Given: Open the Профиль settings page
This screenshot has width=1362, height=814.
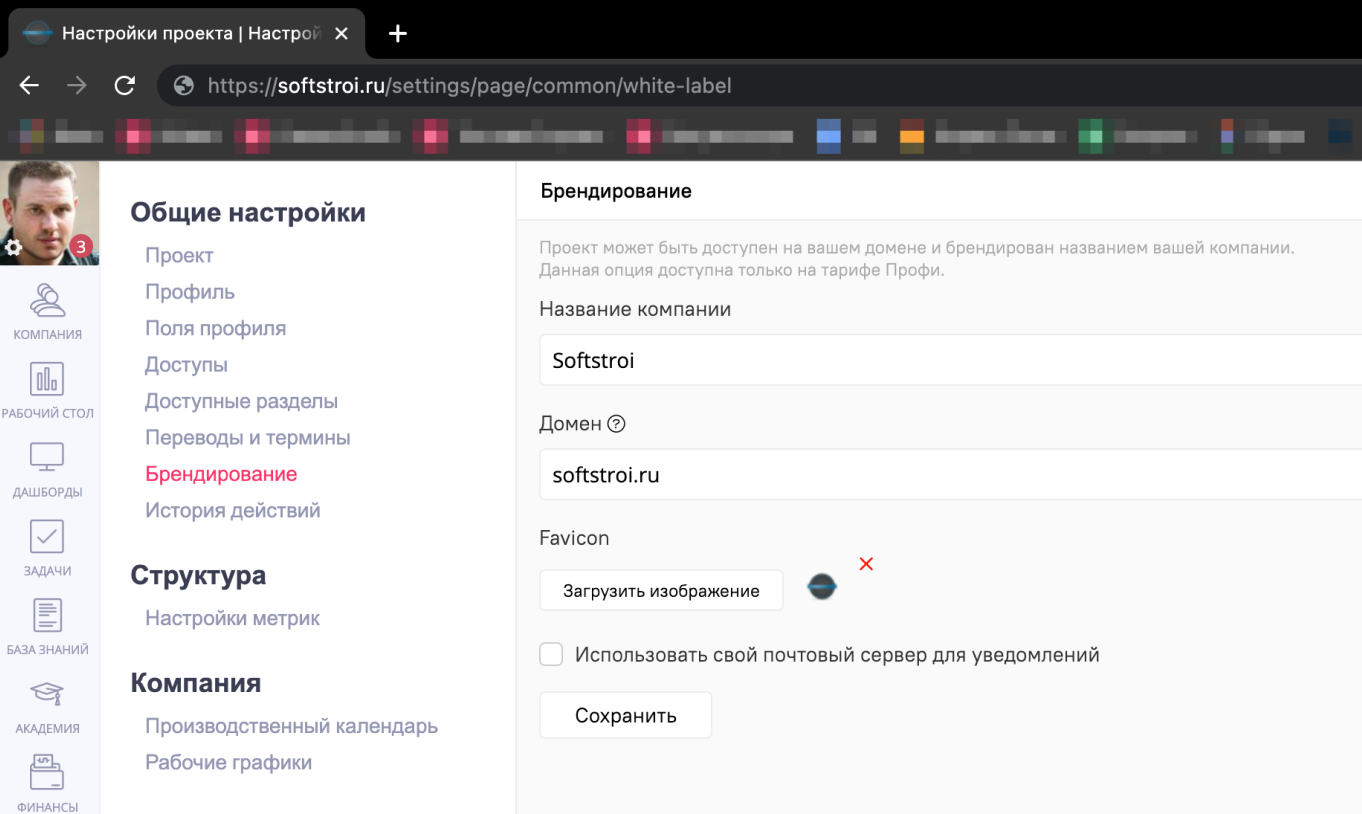Looking at the screenshot, I should pyautogui.click(x=189, y=291).
